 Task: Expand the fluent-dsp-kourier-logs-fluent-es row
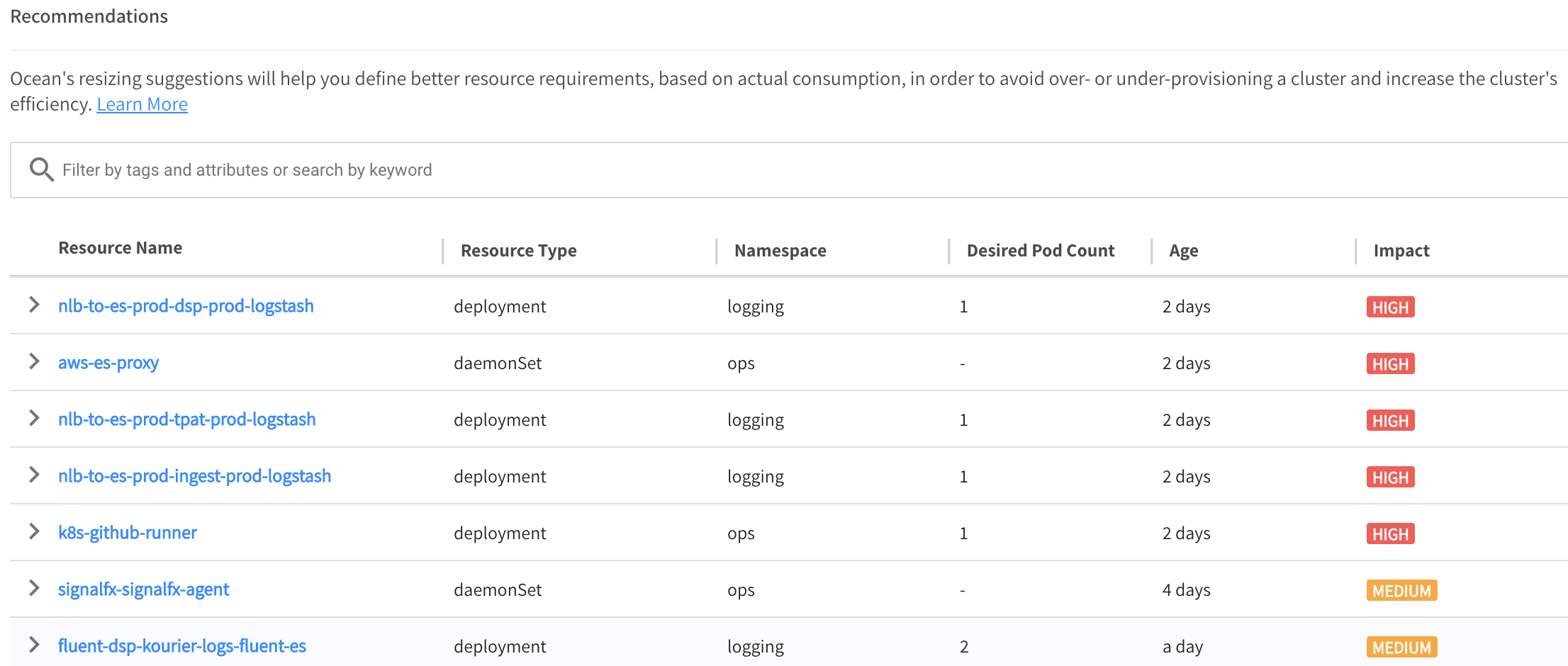click(33, 645)
